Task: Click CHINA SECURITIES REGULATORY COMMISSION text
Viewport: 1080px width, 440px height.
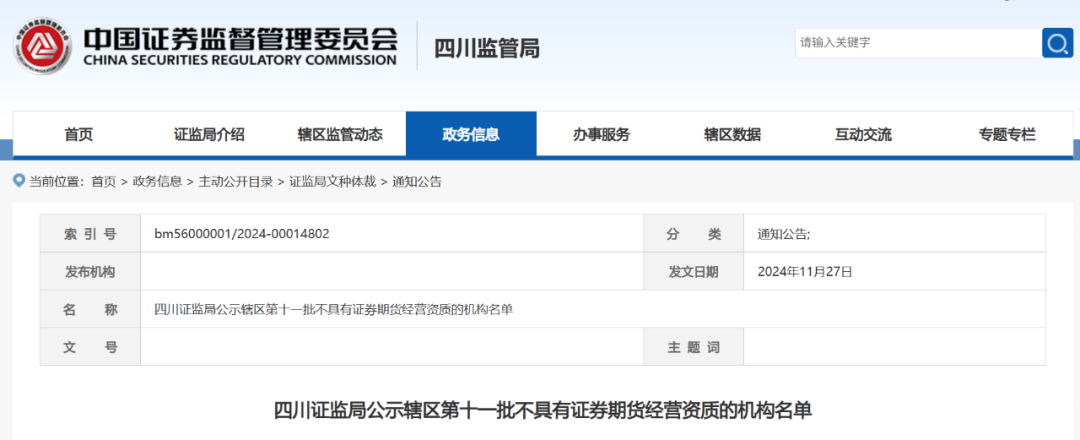Action: click(x=240, y=60)
